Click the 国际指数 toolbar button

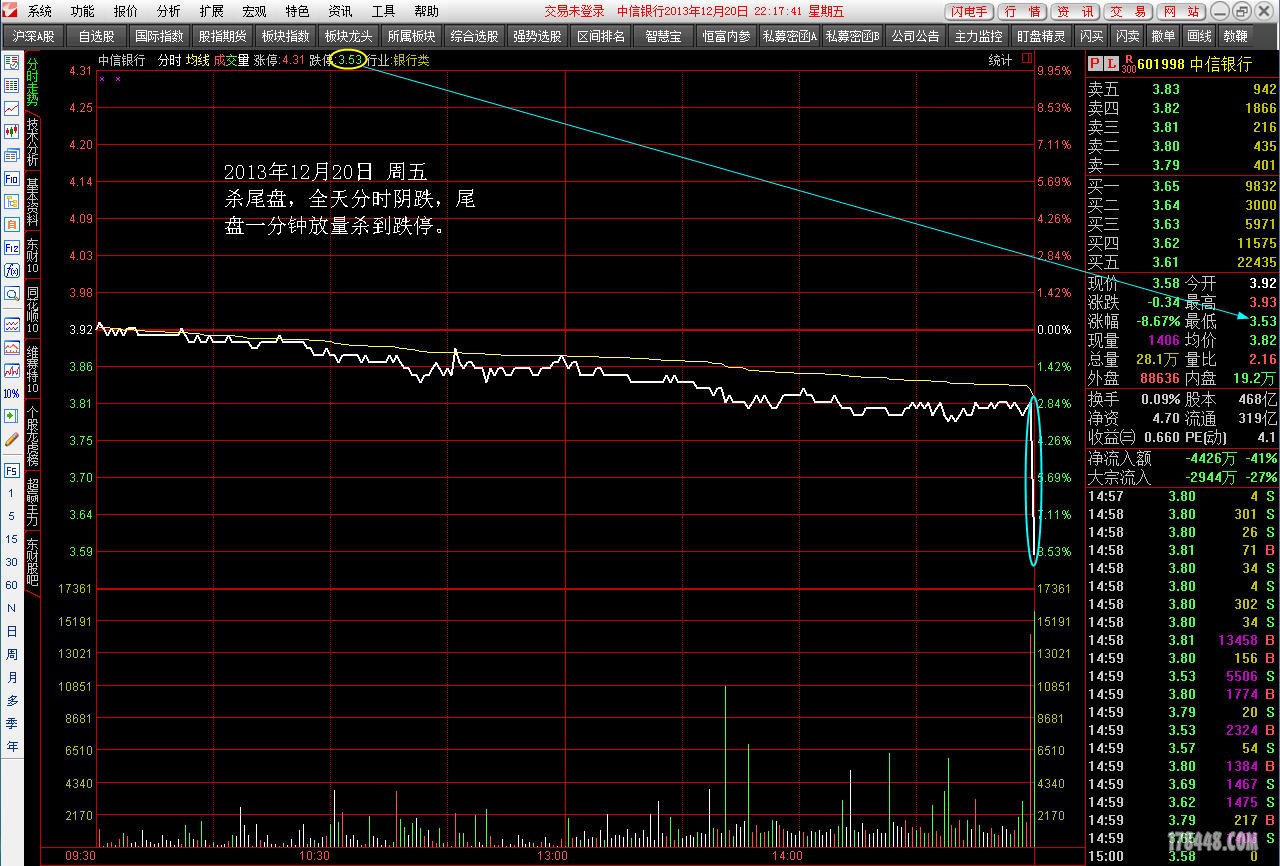pos(159,36)
